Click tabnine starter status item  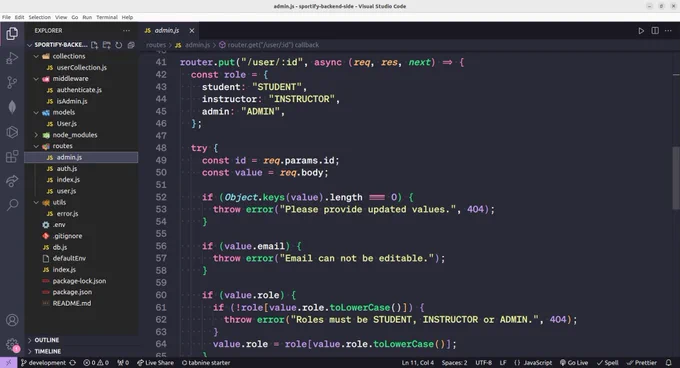[x=206, y=363]
